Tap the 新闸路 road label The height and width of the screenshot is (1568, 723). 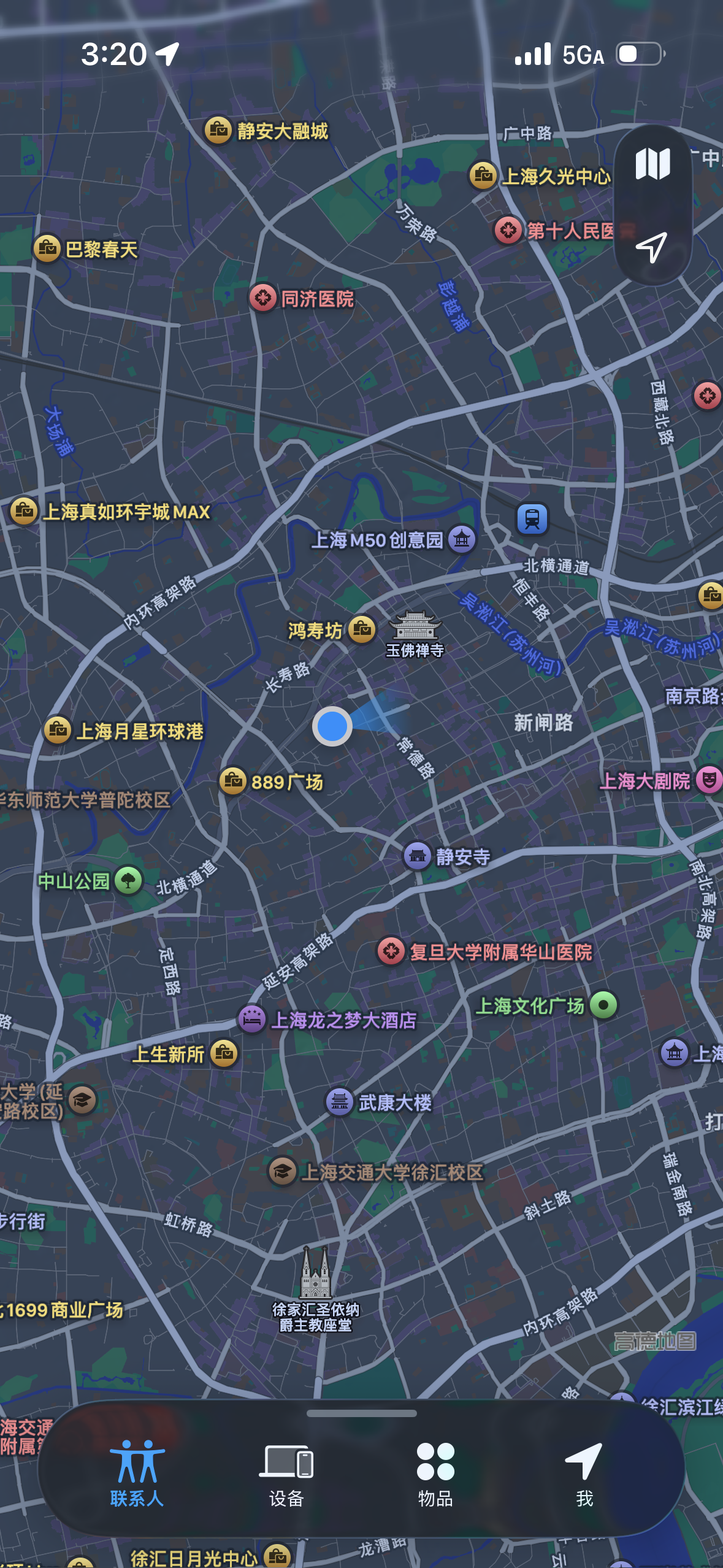543,723
